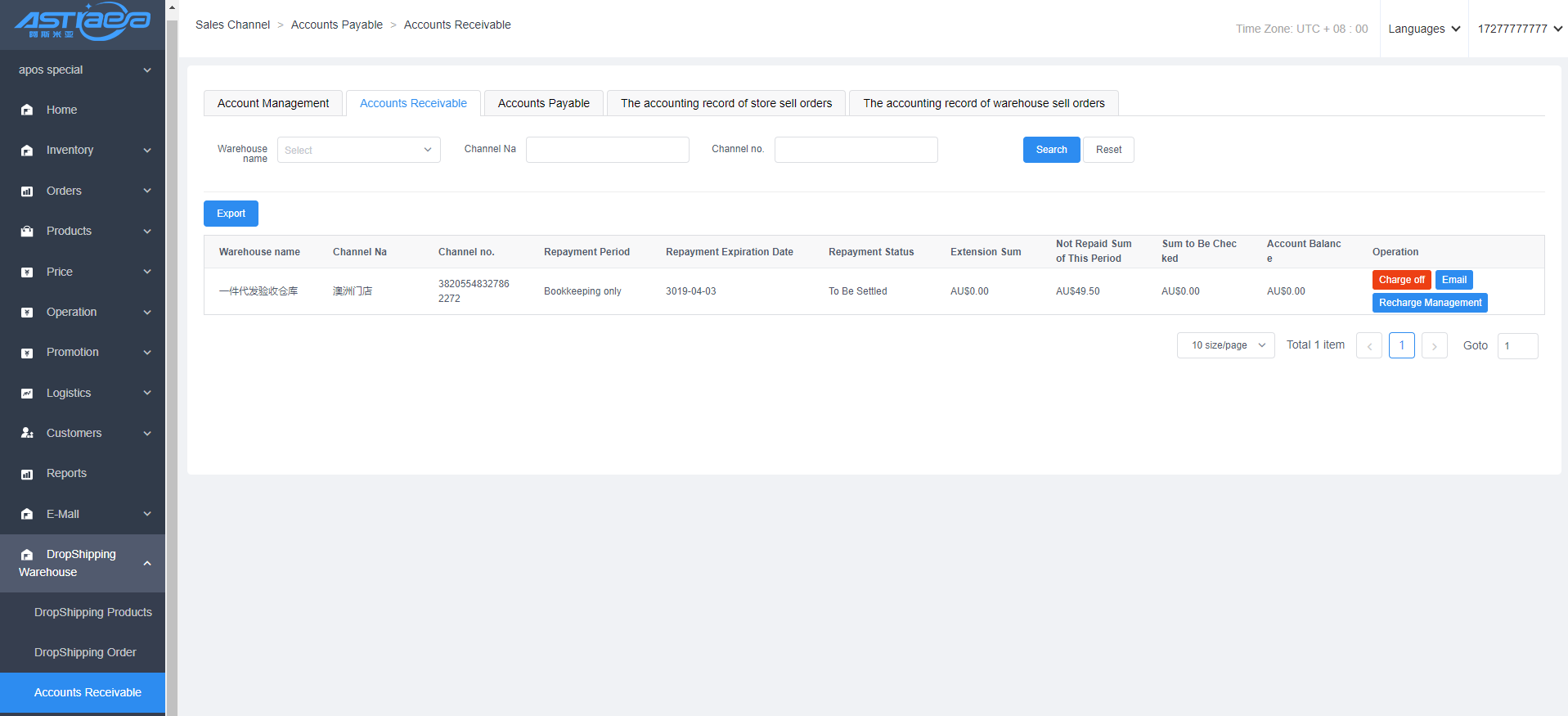
Task: Click the Logistics sidebar icon
Action: point(27,394)
